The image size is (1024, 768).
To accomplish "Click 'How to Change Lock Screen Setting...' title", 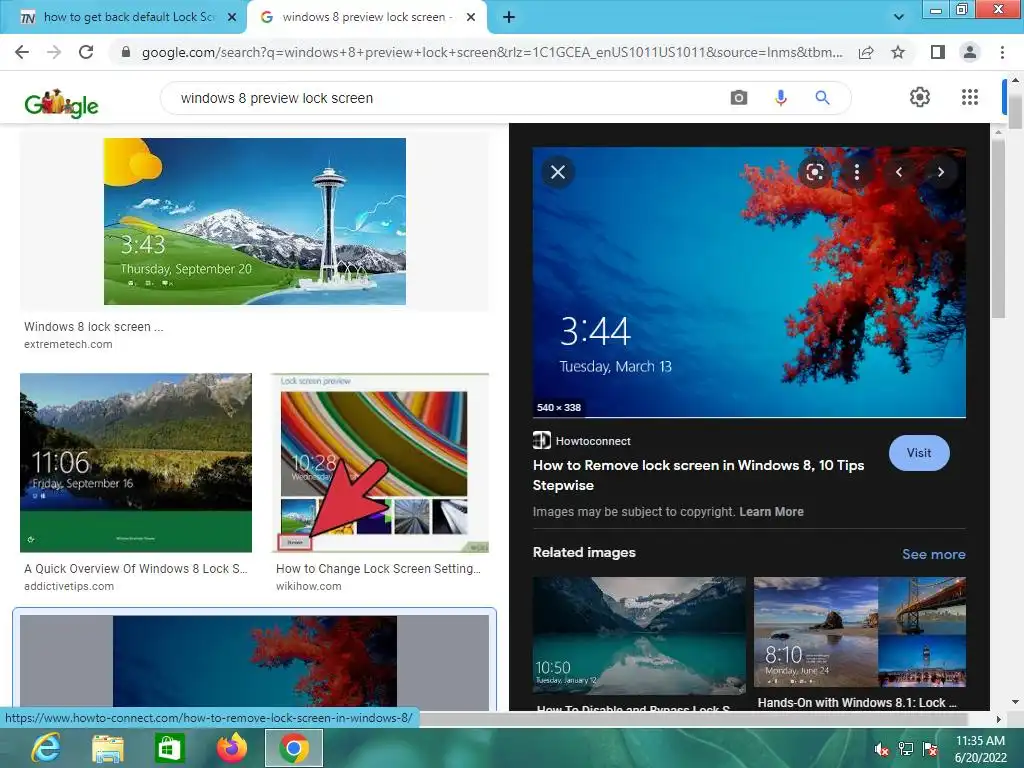I will (378, 569).
